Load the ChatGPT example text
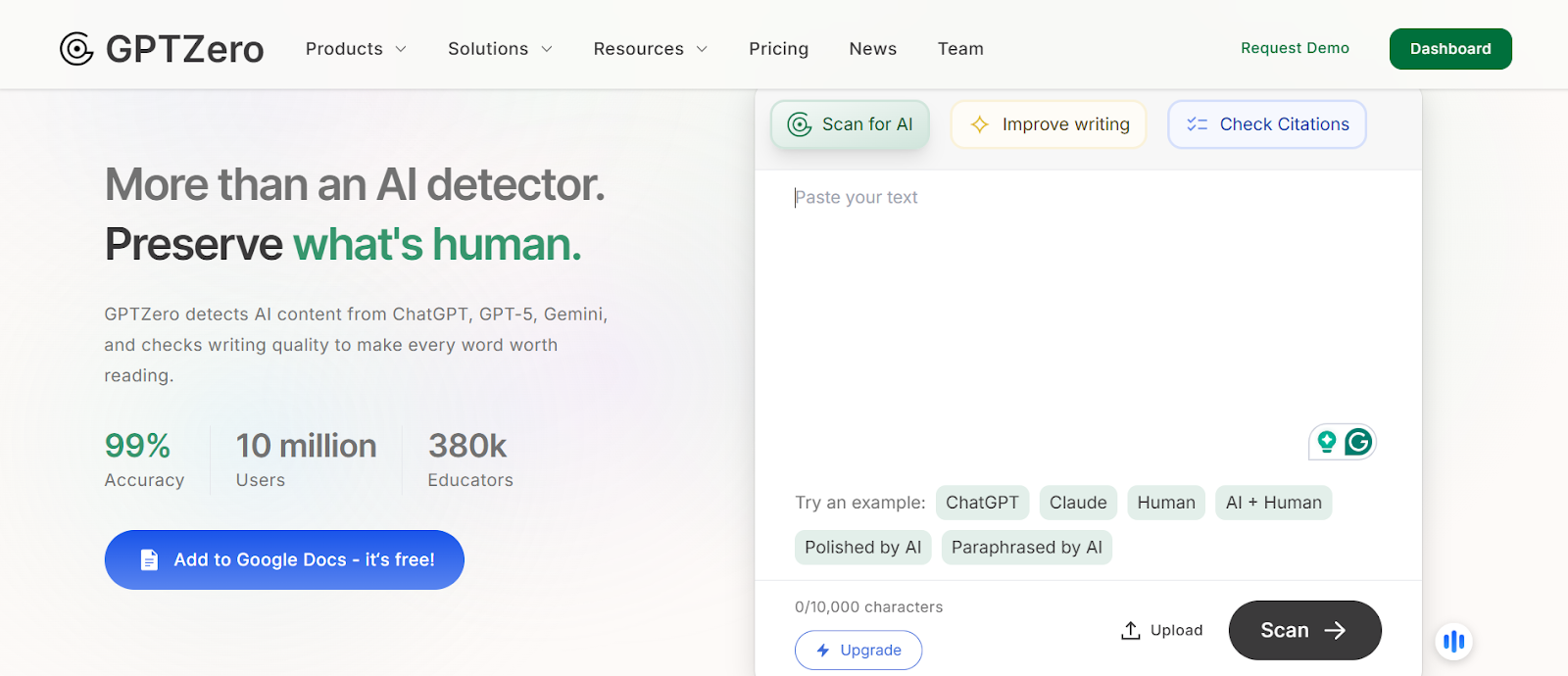The image size is (1568, 676). pos(982,503)
